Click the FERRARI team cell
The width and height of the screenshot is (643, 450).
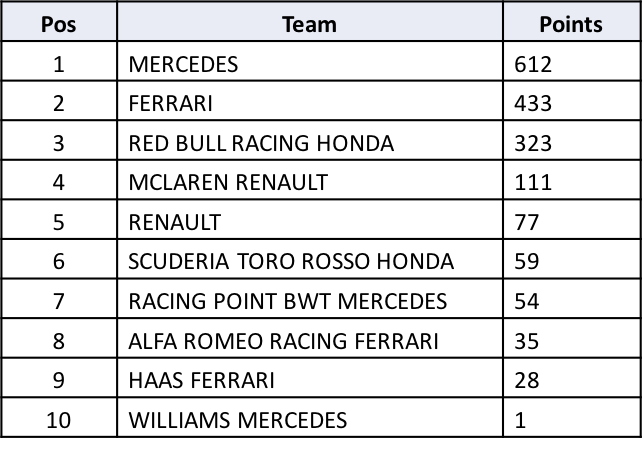point(310,101)
